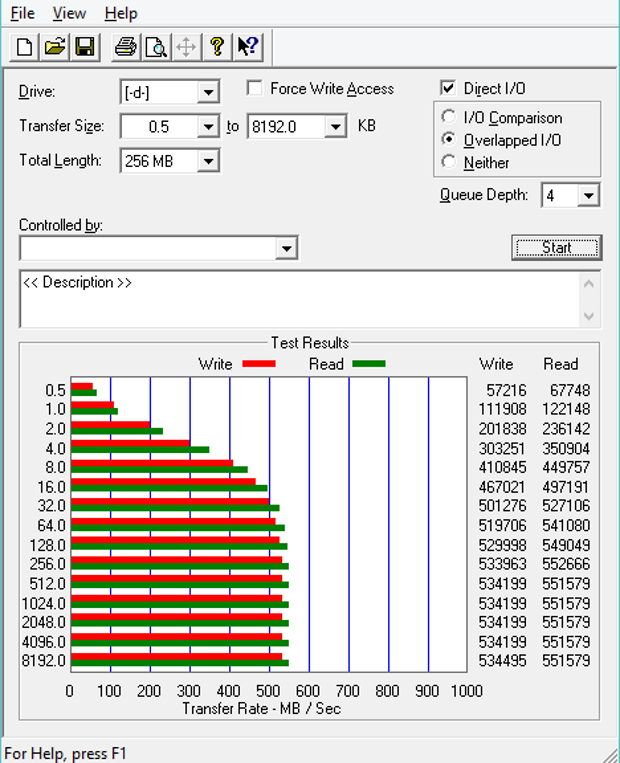The width and height of the screenshot is (620, 763).
Task: Click the yellow question mark Help icon
Action: point(216,46)
